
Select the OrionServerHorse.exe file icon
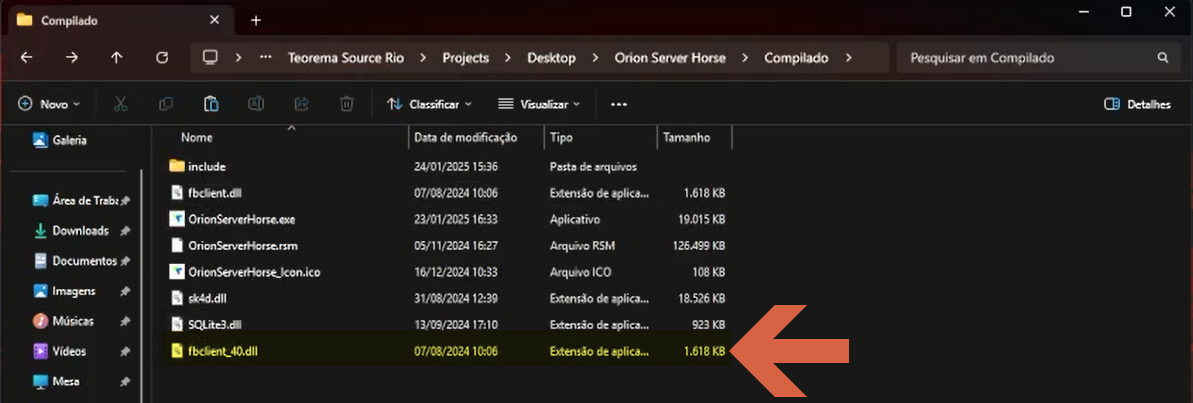(177, 219)
